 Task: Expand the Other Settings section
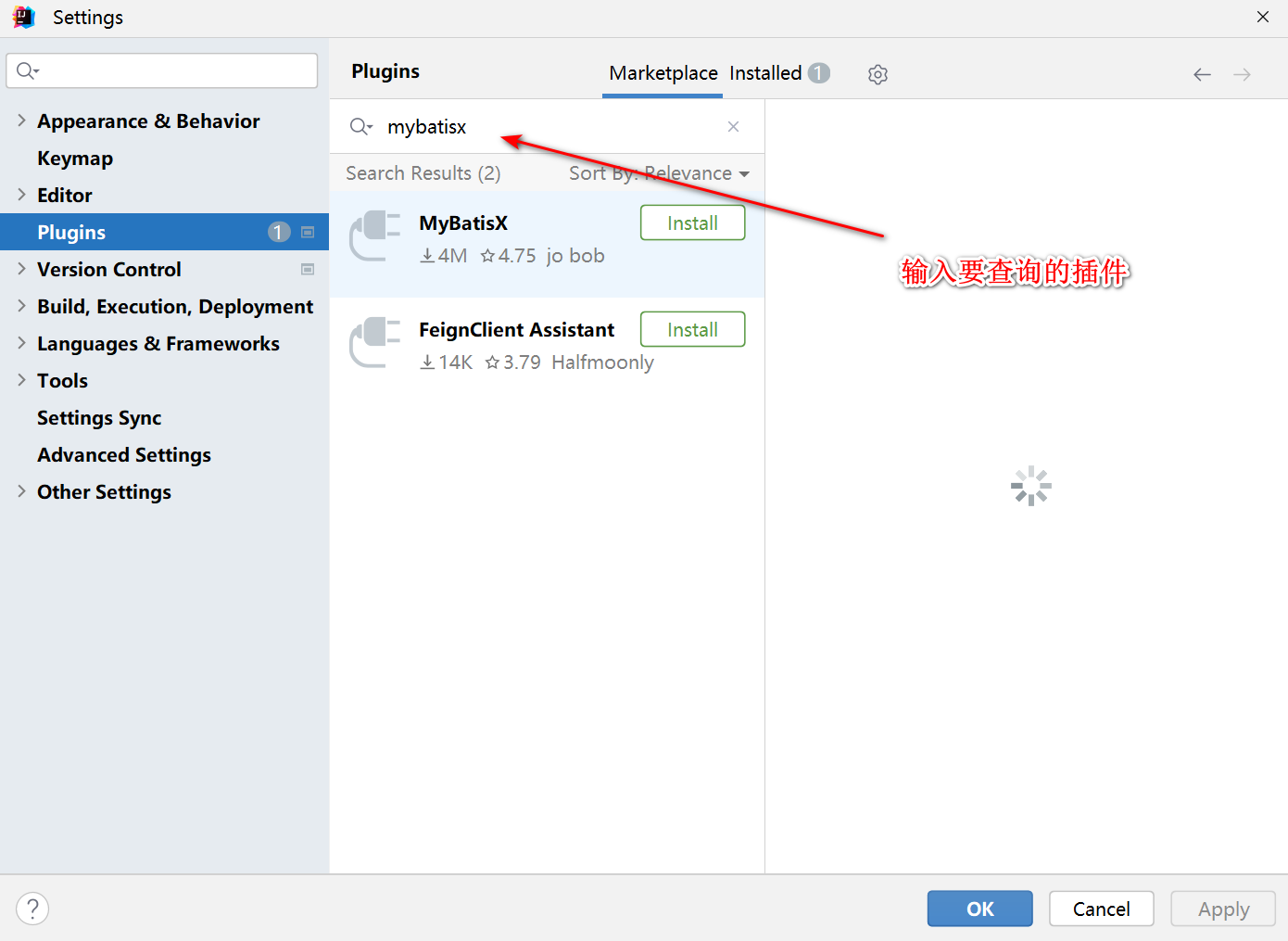[21, 491]
